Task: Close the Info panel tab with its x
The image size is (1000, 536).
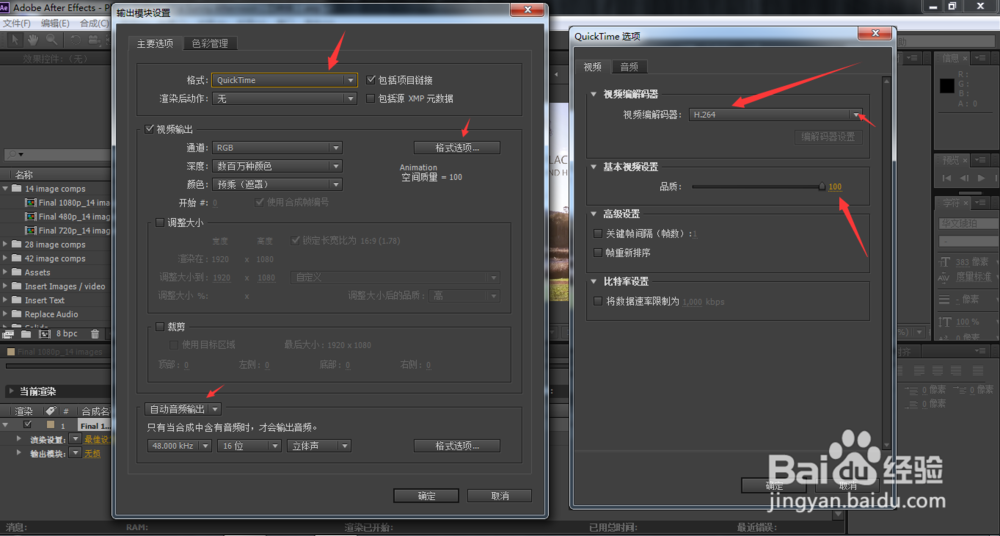Action: click(965, 58)
